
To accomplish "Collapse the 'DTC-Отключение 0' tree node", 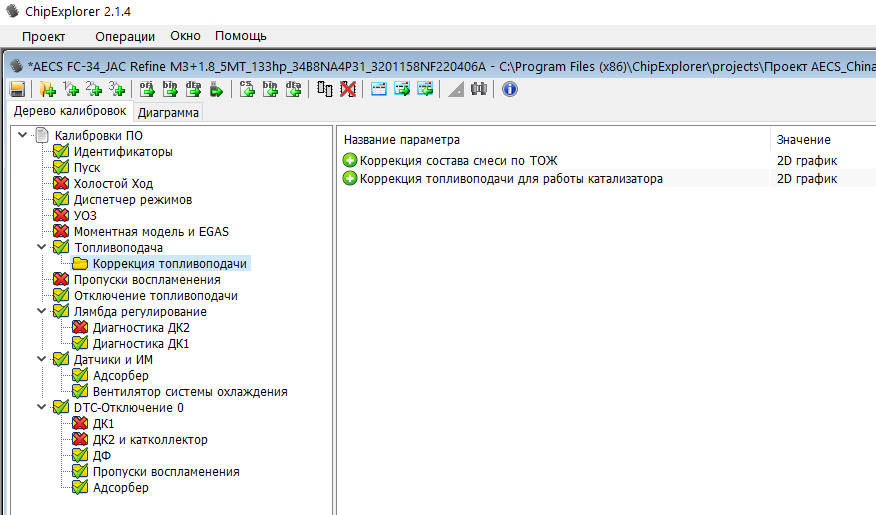I will (x=41, y=408).
